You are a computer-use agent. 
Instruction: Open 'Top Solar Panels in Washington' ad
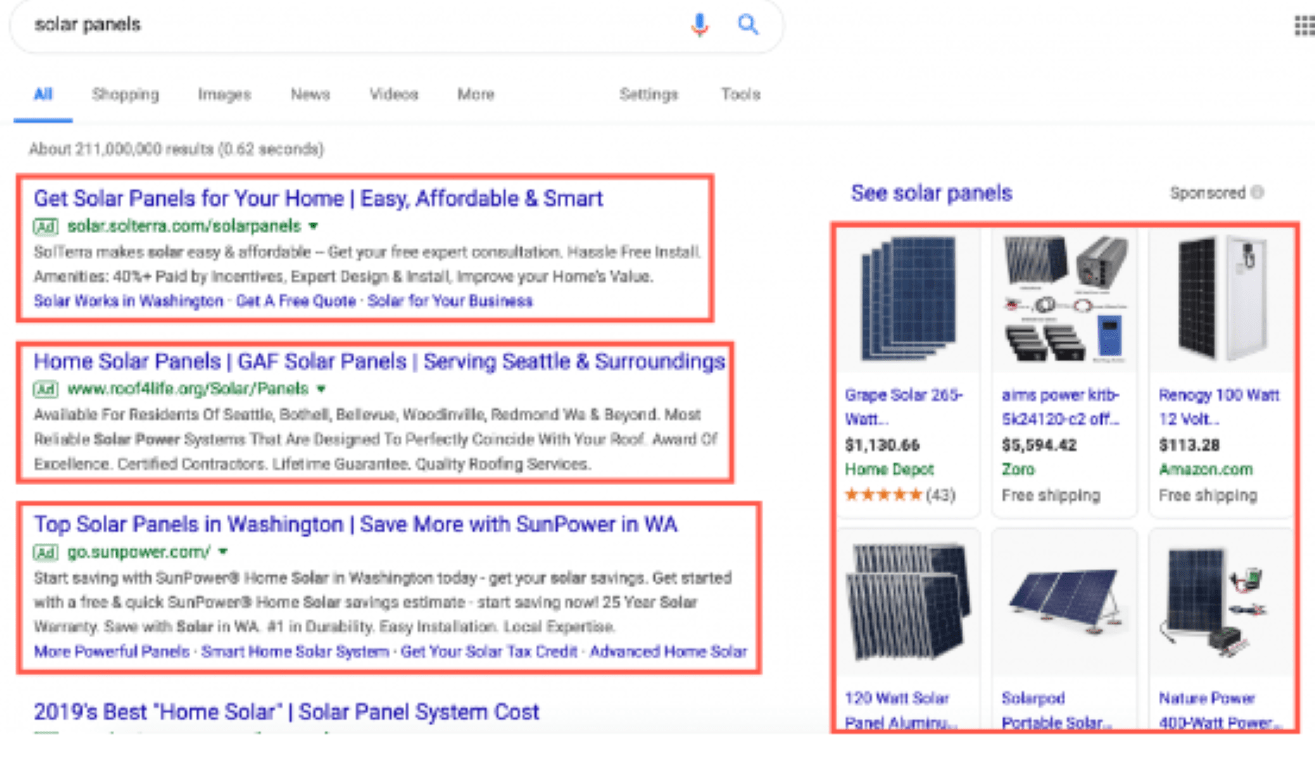coord(356,524)
